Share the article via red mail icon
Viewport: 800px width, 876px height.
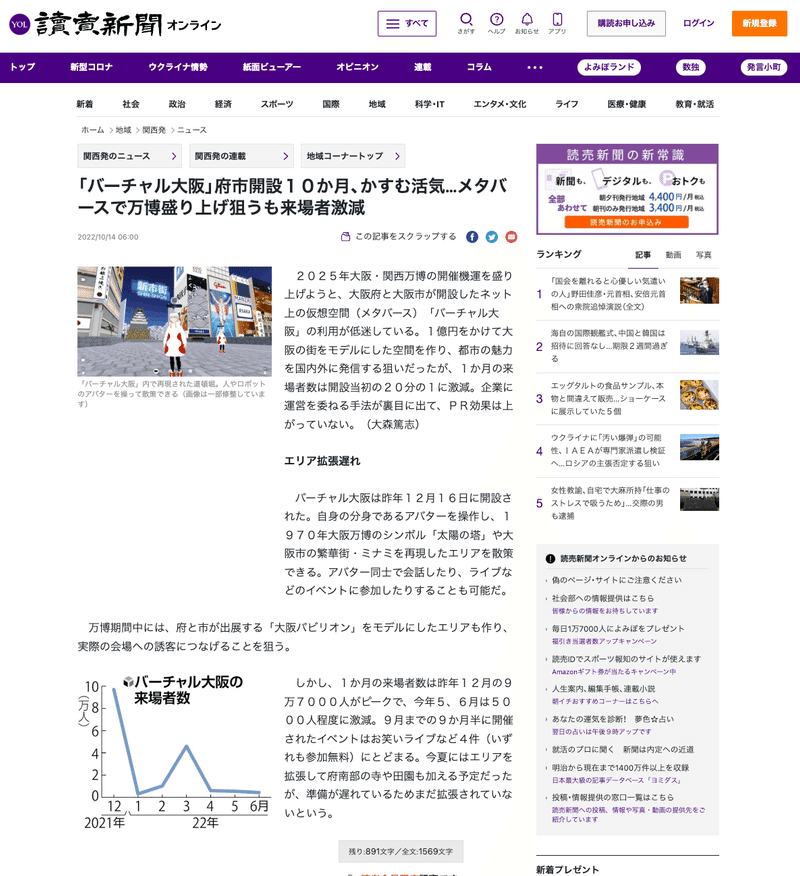click(x=511, y=237)
